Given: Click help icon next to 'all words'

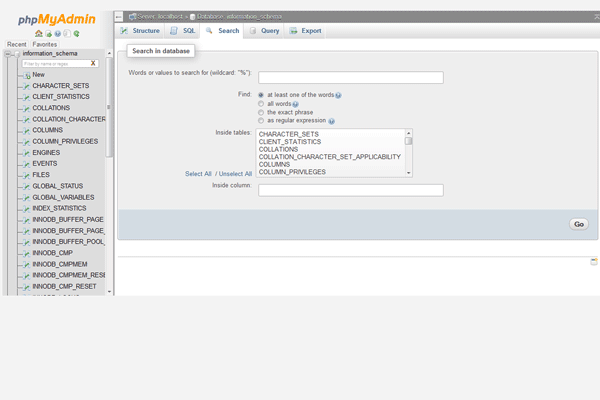Looking at the screenshot, I should click(x=296, y=104).
